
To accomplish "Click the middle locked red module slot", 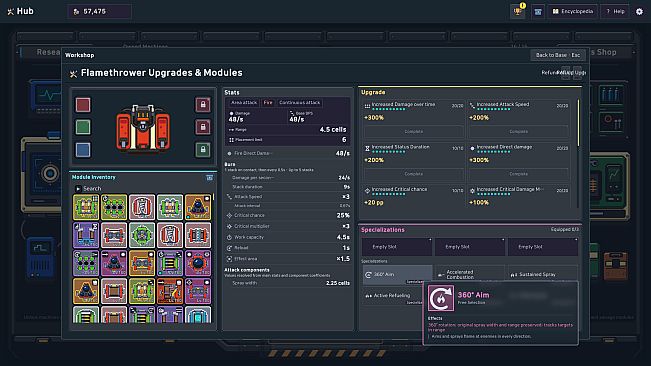I will (203, 127).
